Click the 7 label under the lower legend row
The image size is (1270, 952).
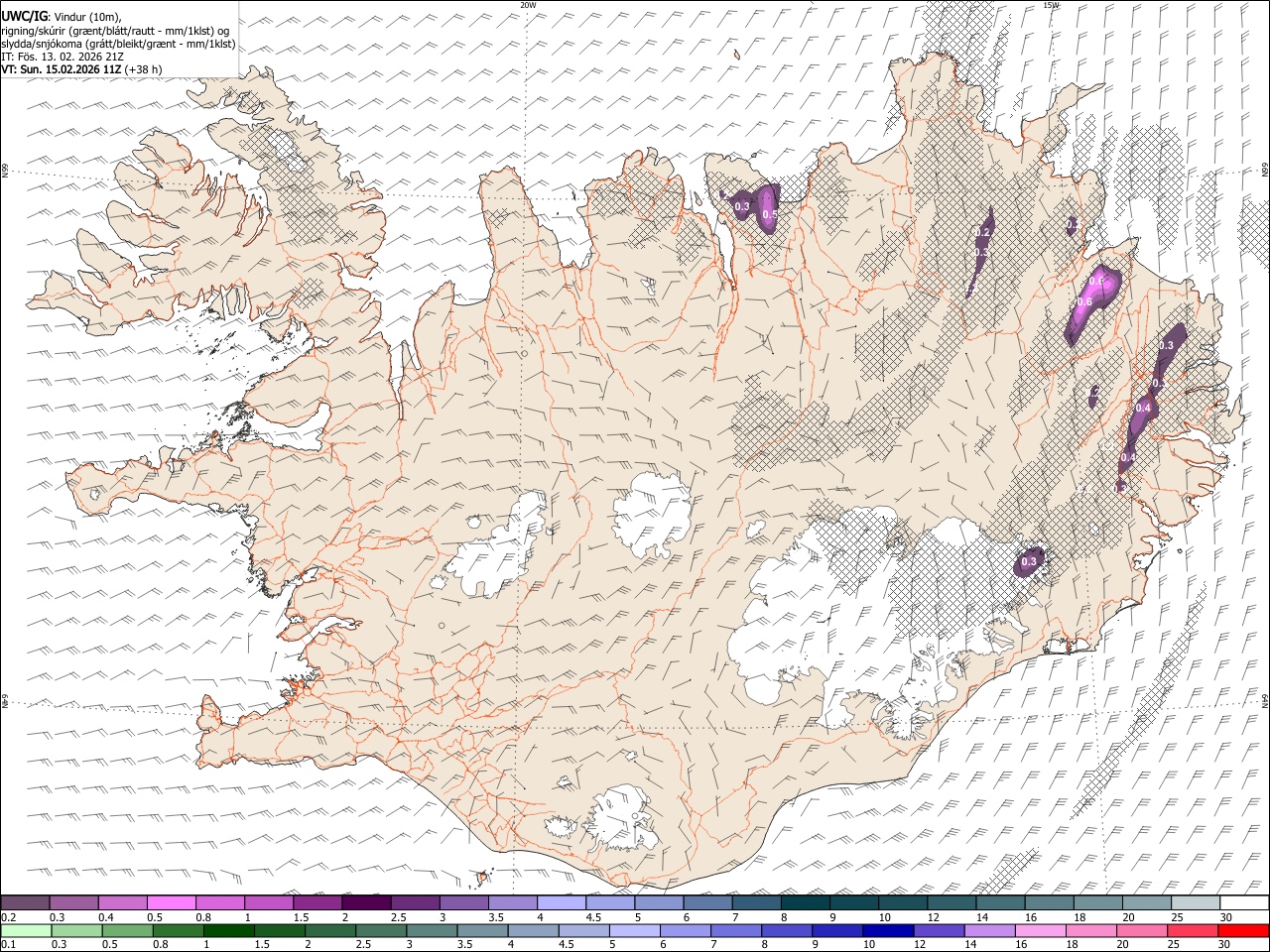coord(712,945)
